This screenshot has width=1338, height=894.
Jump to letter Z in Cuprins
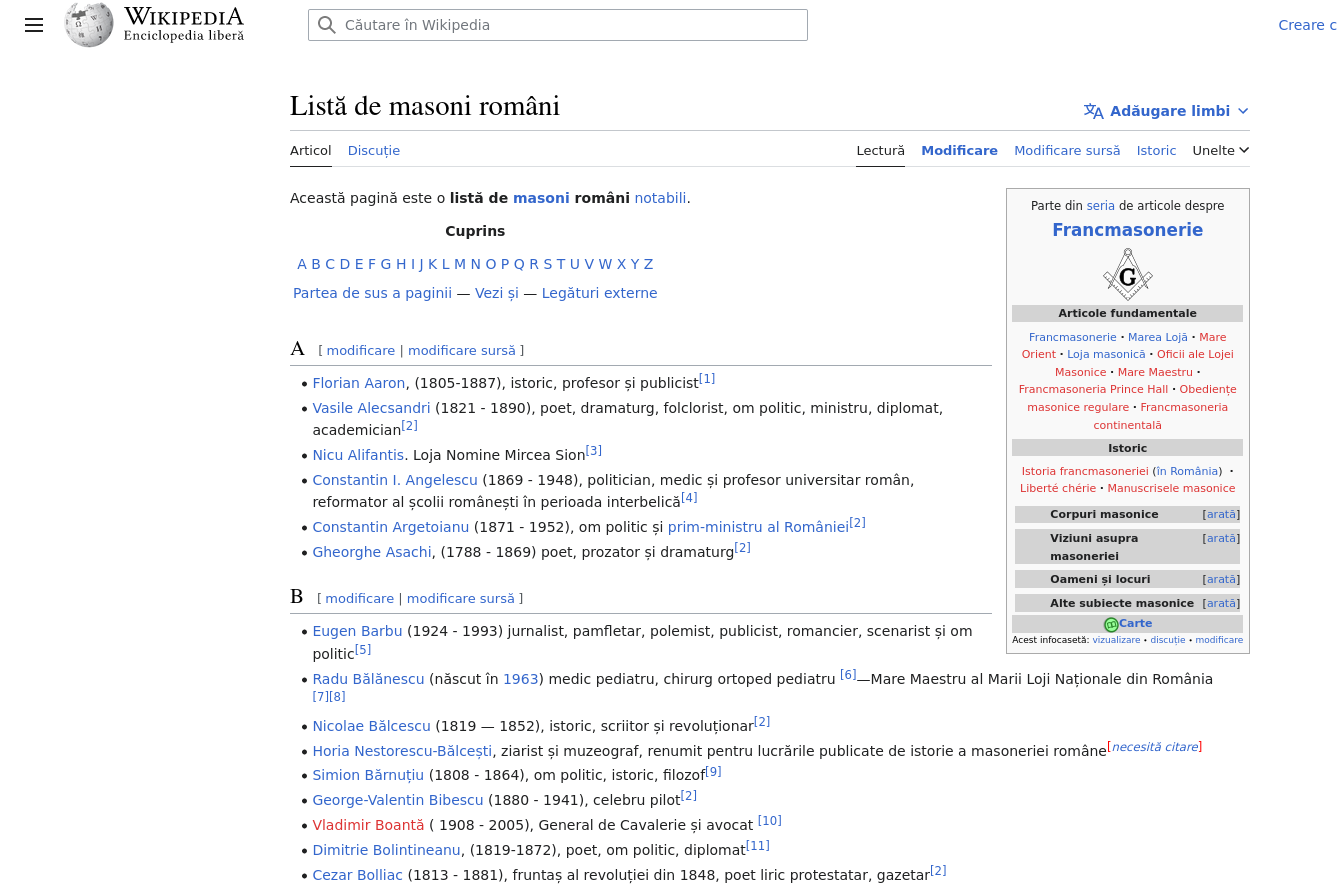click(648, 264)
